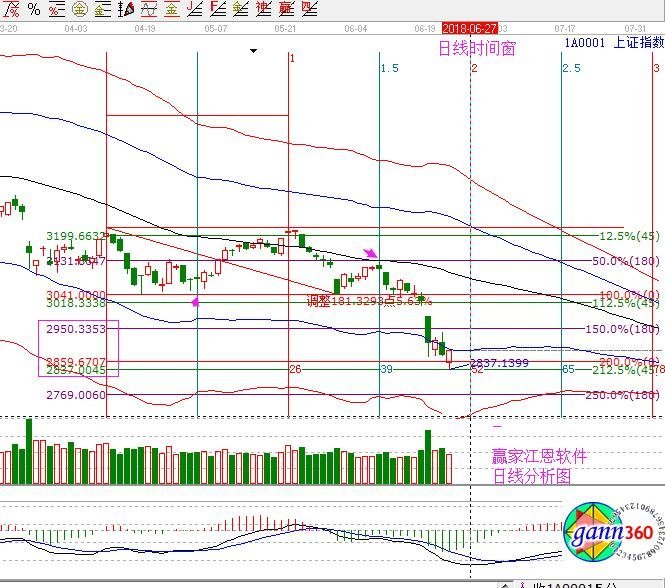Screen dimensions: 665x588
Task: Click the 150.0%(180) level label
Action: (623, 329)
